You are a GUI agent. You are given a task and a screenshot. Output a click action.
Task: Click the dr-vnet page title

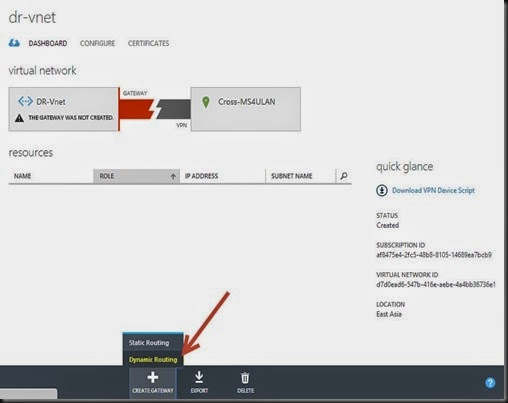pyautogui.click(x=32, y=17)
